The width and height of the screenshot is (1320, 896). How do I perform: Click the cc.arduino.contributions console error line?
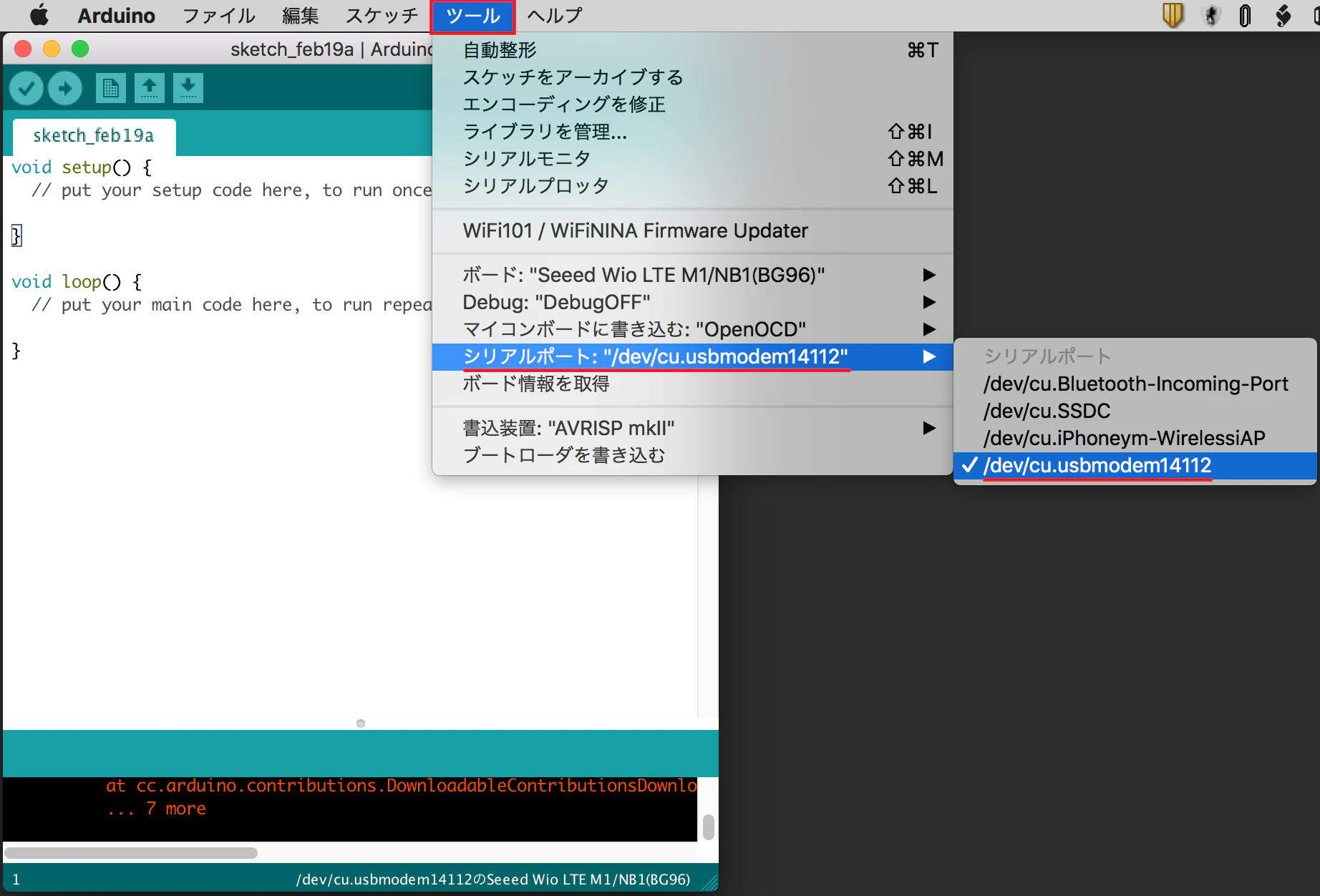[x=402, y=786]
